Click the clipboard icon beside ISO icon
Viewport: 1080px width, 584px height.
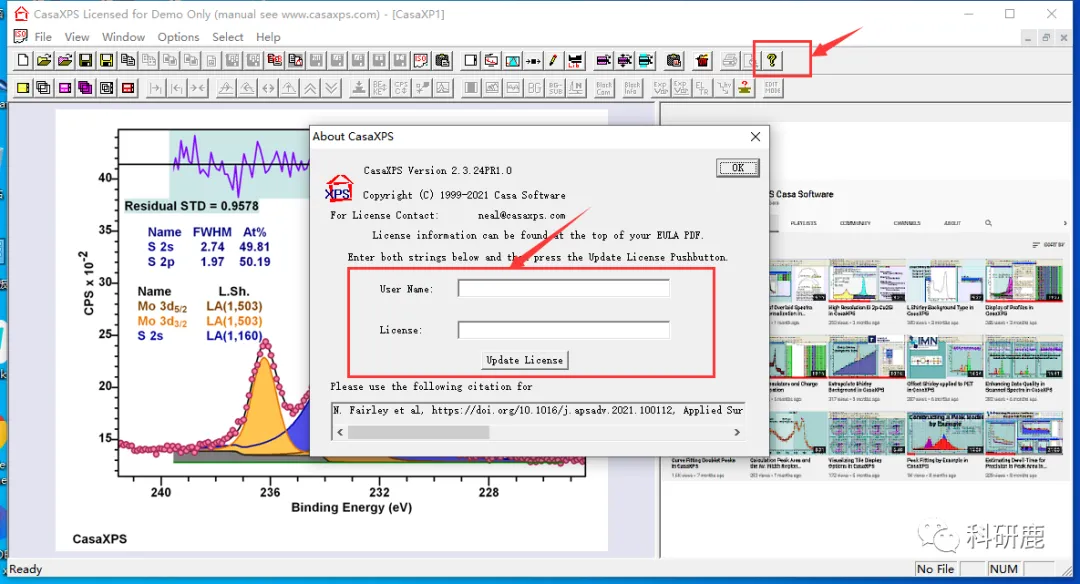[x=442, y=61]
